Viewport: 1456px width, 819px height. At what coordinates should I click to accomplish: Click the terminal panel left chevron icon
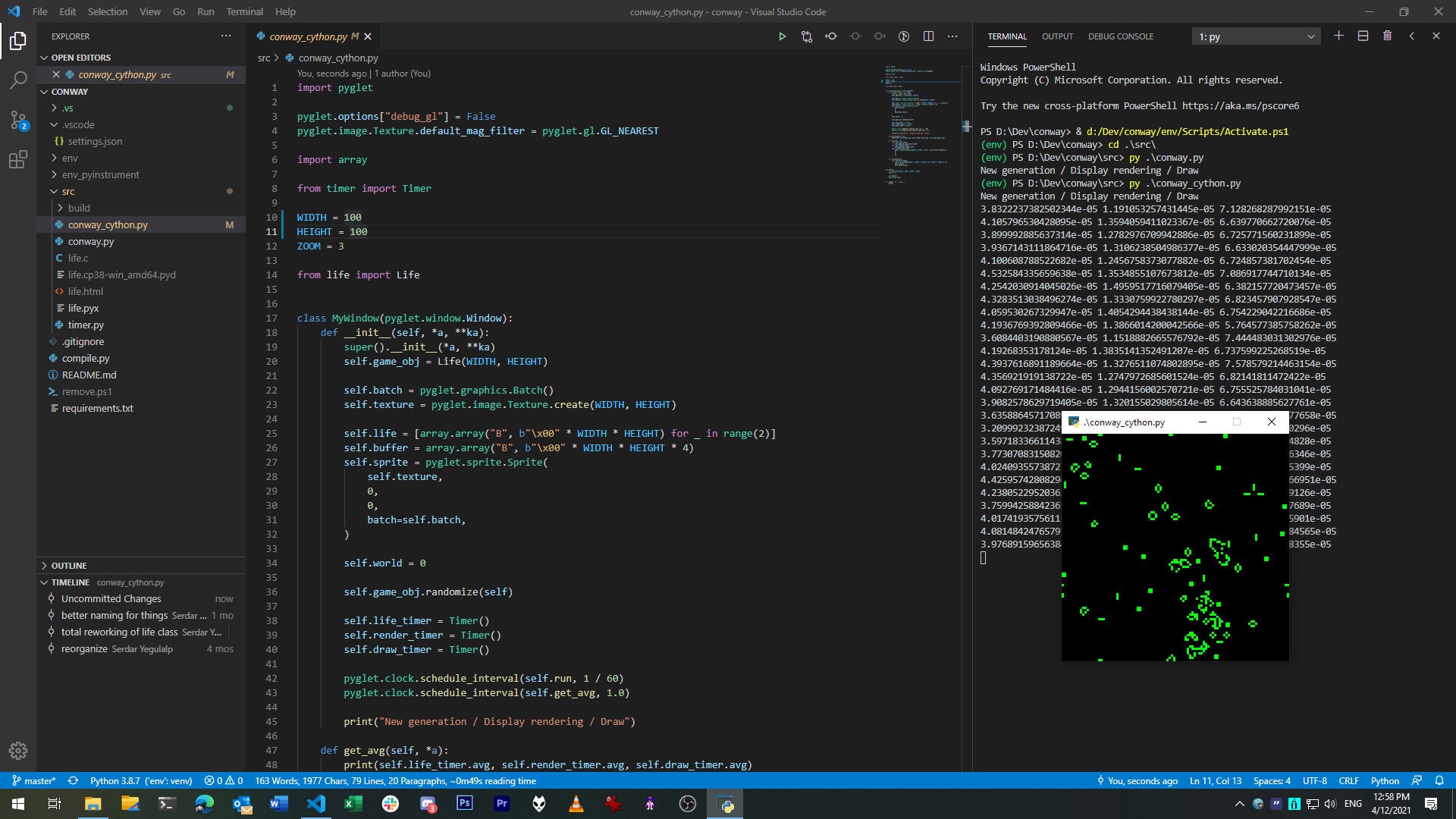(x=1411, y=36)
